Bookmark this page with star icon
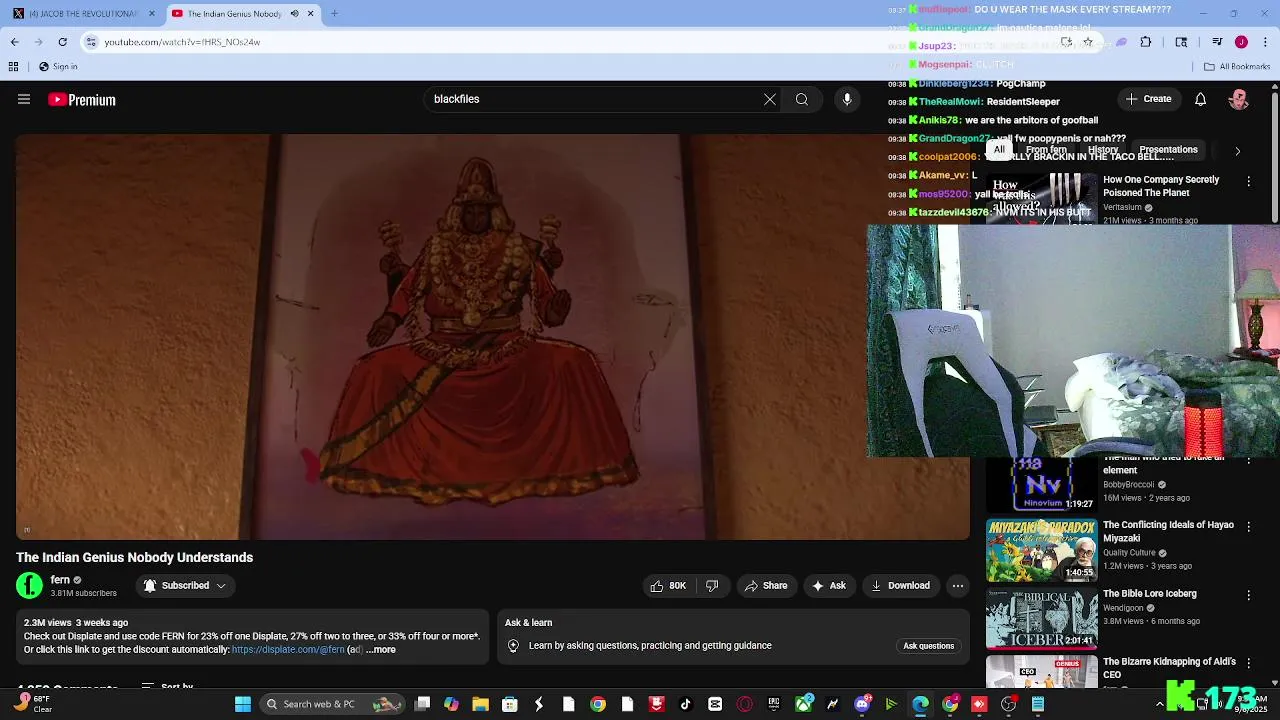Image resolution: width=1280 pixels, height=720 pixels. tap(1088, 42)
